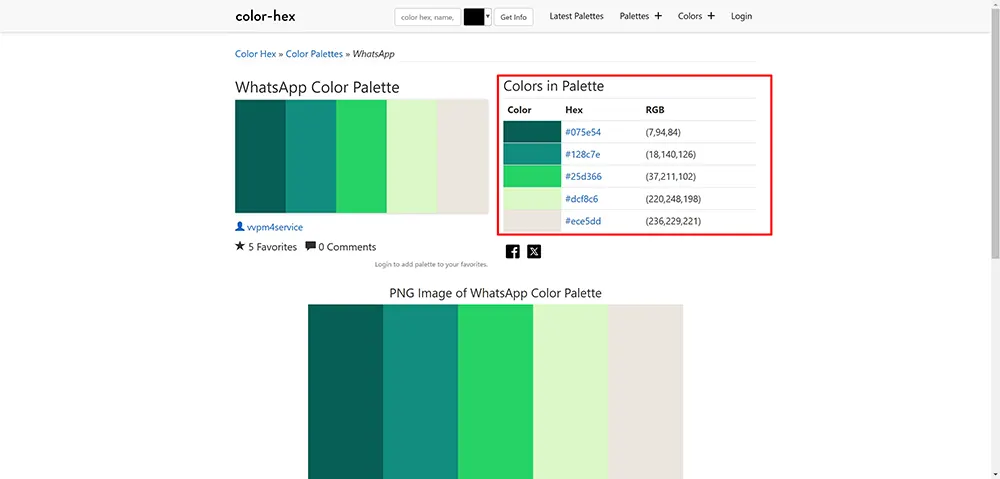Share palette on X
The width and height of the screenshot is (1000, 479).
pyautogui.click(x=534, y=251)
